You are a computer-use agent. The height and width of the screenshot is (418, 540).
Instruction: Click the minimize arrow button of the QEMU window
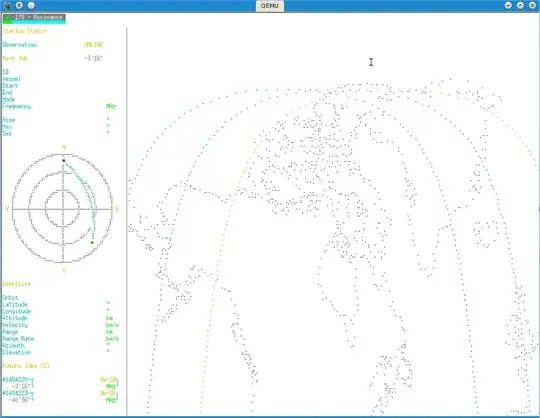tap(508, 5)
